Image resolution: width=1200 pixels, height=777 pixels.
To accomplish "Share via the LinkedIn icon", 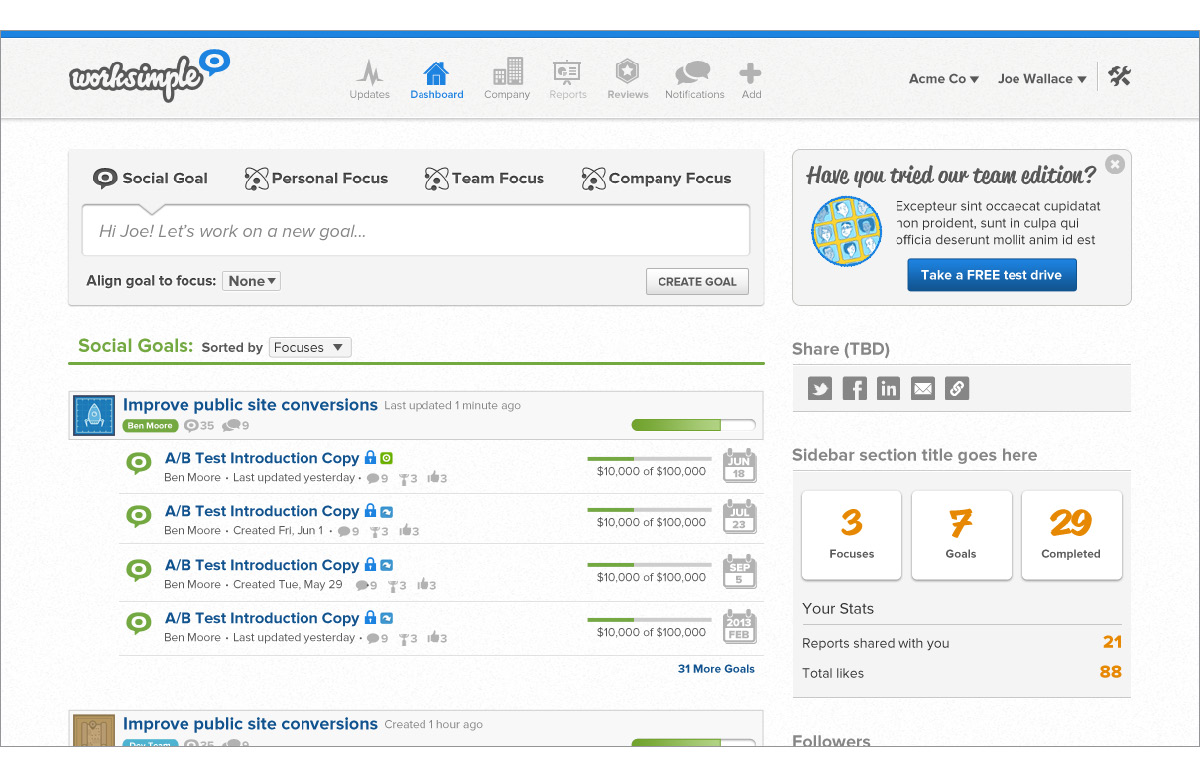I will [x=888, y=389].
